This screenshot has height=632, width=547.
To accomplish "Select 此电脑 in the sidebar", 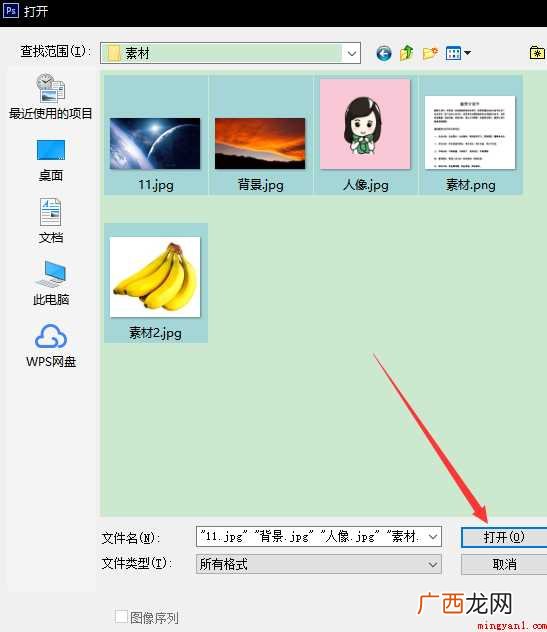I will tap(51, 283).
